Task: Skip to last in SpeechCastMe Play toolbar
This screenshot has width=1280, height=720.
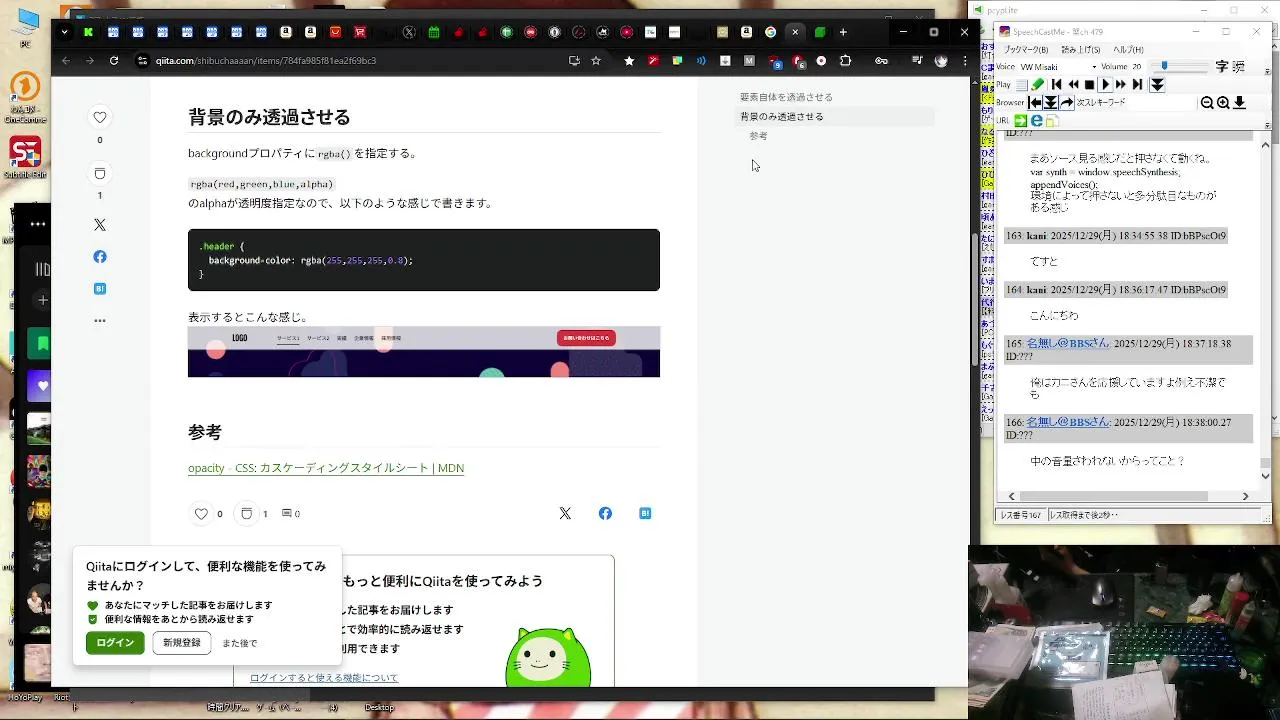Action: click(1137, 84)
